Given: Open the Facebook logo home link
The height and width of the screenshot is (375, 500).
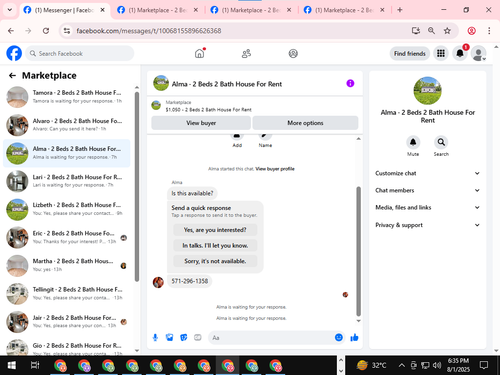Looking at the screenshot, I should click(x=14, y=53).
